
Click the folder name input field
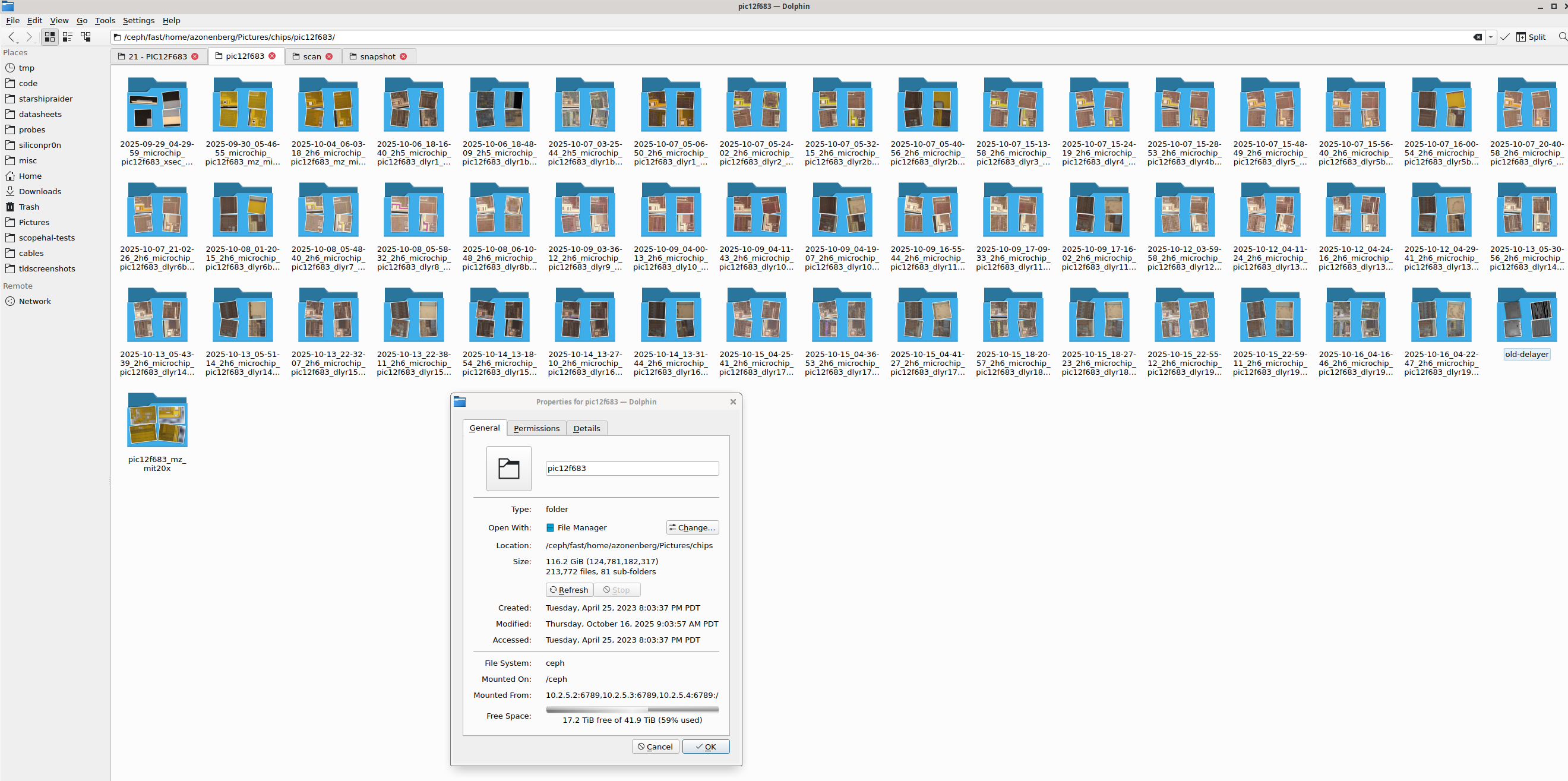[631, 468]
